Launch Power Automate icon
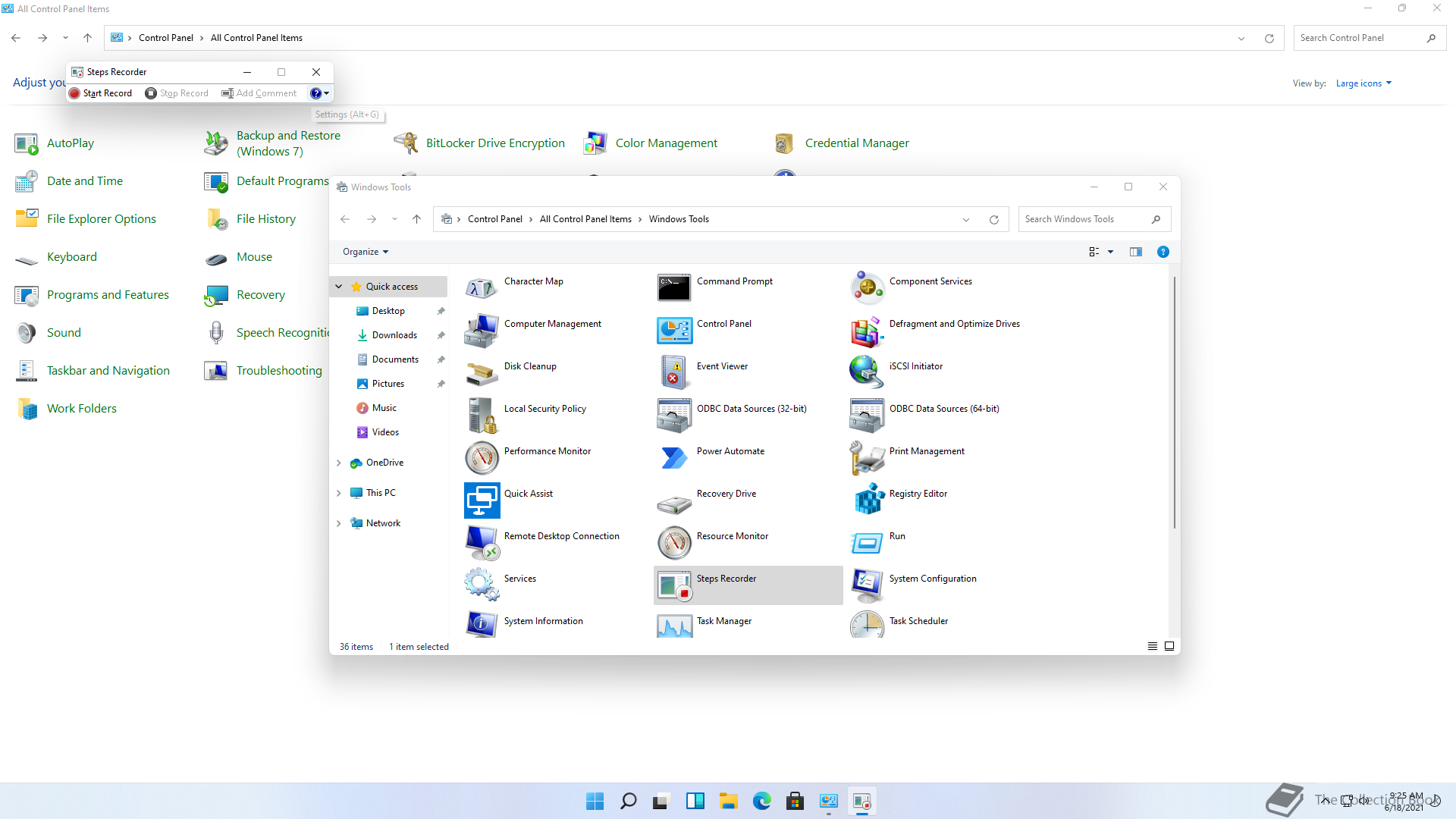The width and height of the screenshot is (1456, 819). (x=674, y=458)
